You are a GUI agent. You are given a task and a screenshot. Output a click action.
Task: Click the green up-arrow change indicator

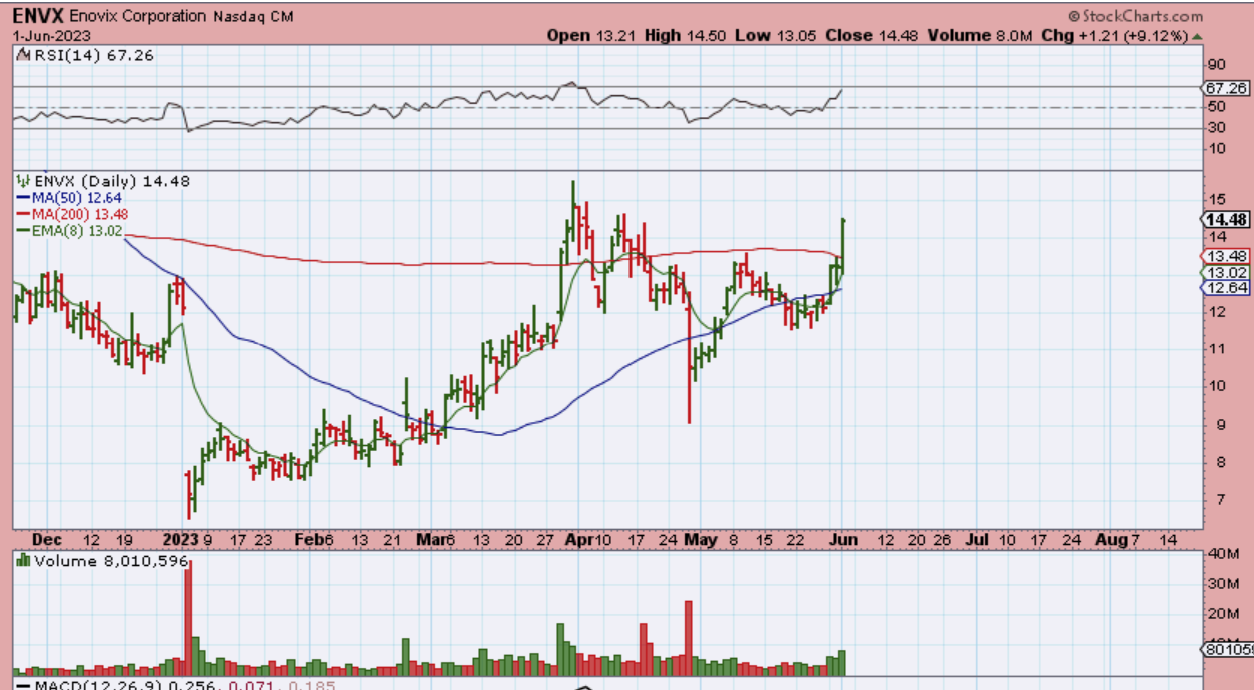pos(1198,35)
